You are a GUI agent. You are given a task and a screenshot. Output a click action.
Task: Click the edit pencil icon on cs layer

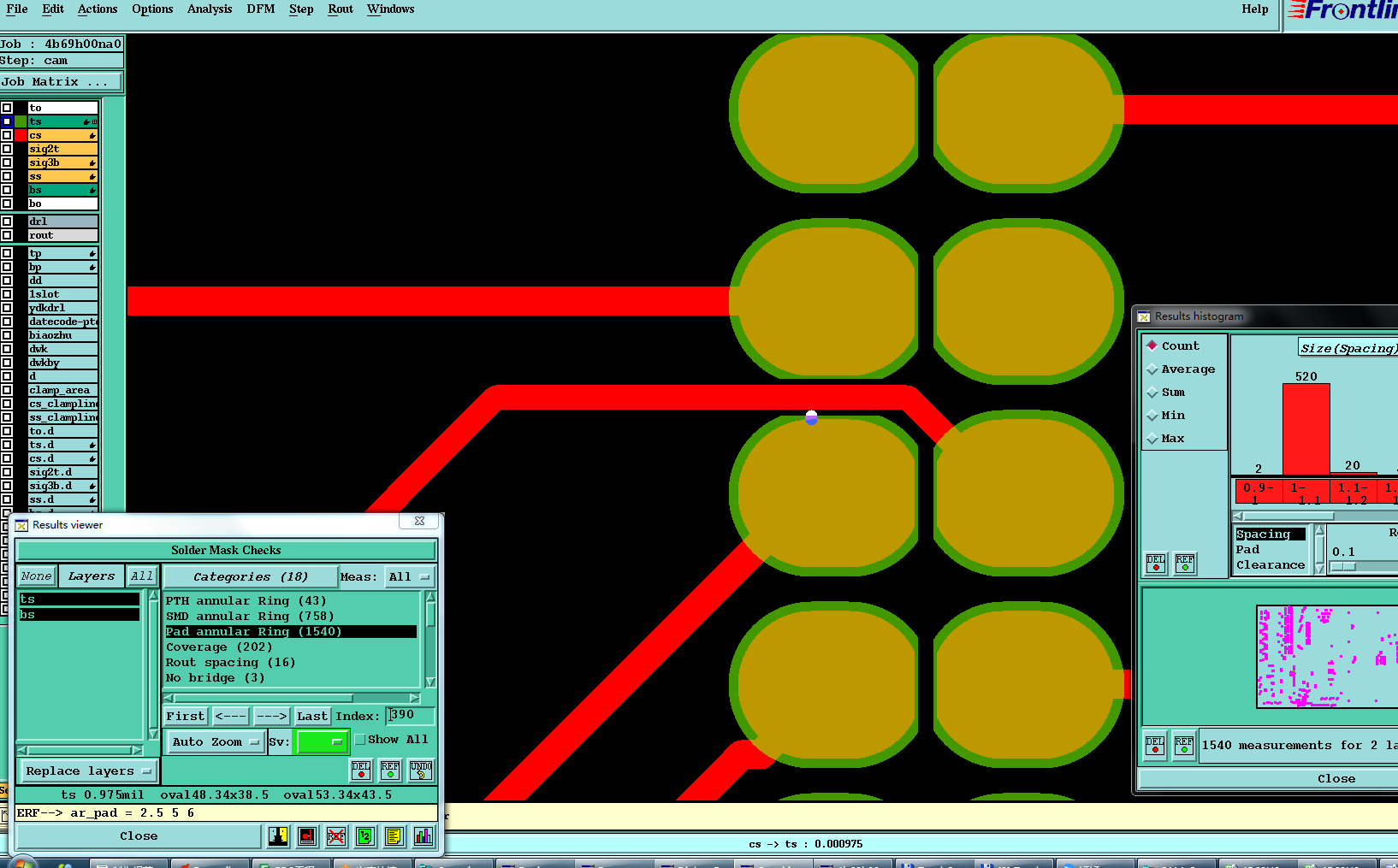pyautogui.click(x=92, y=135)
